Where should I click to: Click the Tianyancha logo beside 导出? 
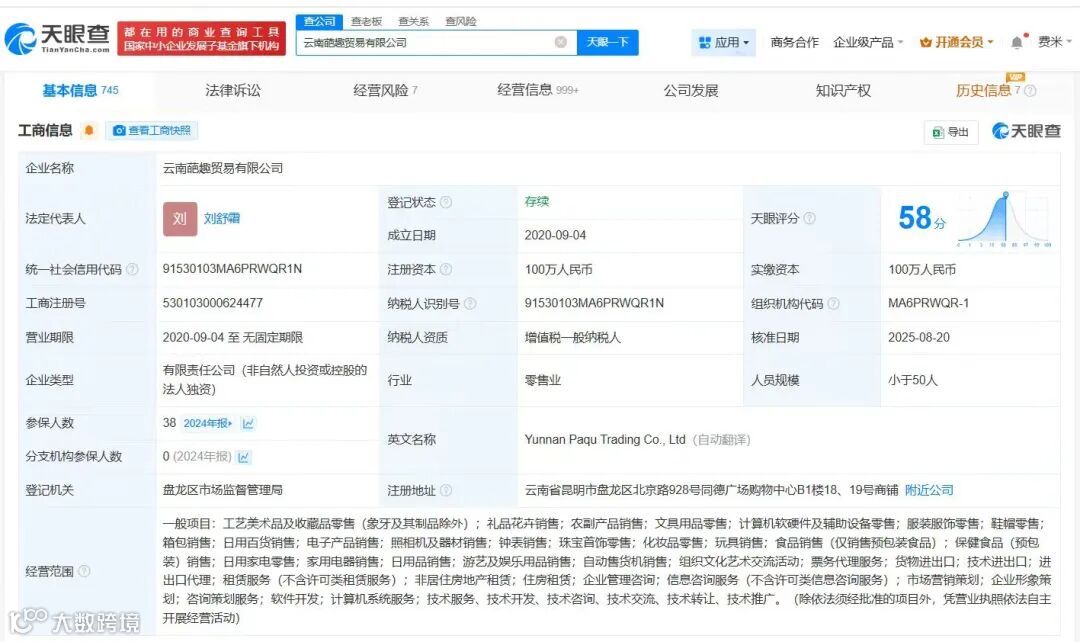click(1026, 131)
